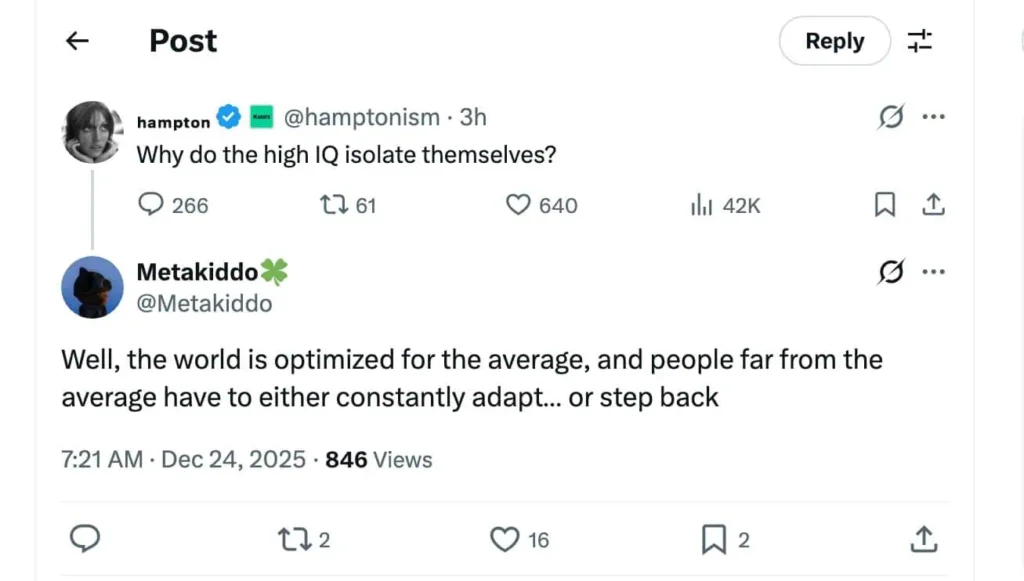Open the replies via the comment bubble icon
The height and width of the screenshot is (581, 1024).
tap(151, 204)
